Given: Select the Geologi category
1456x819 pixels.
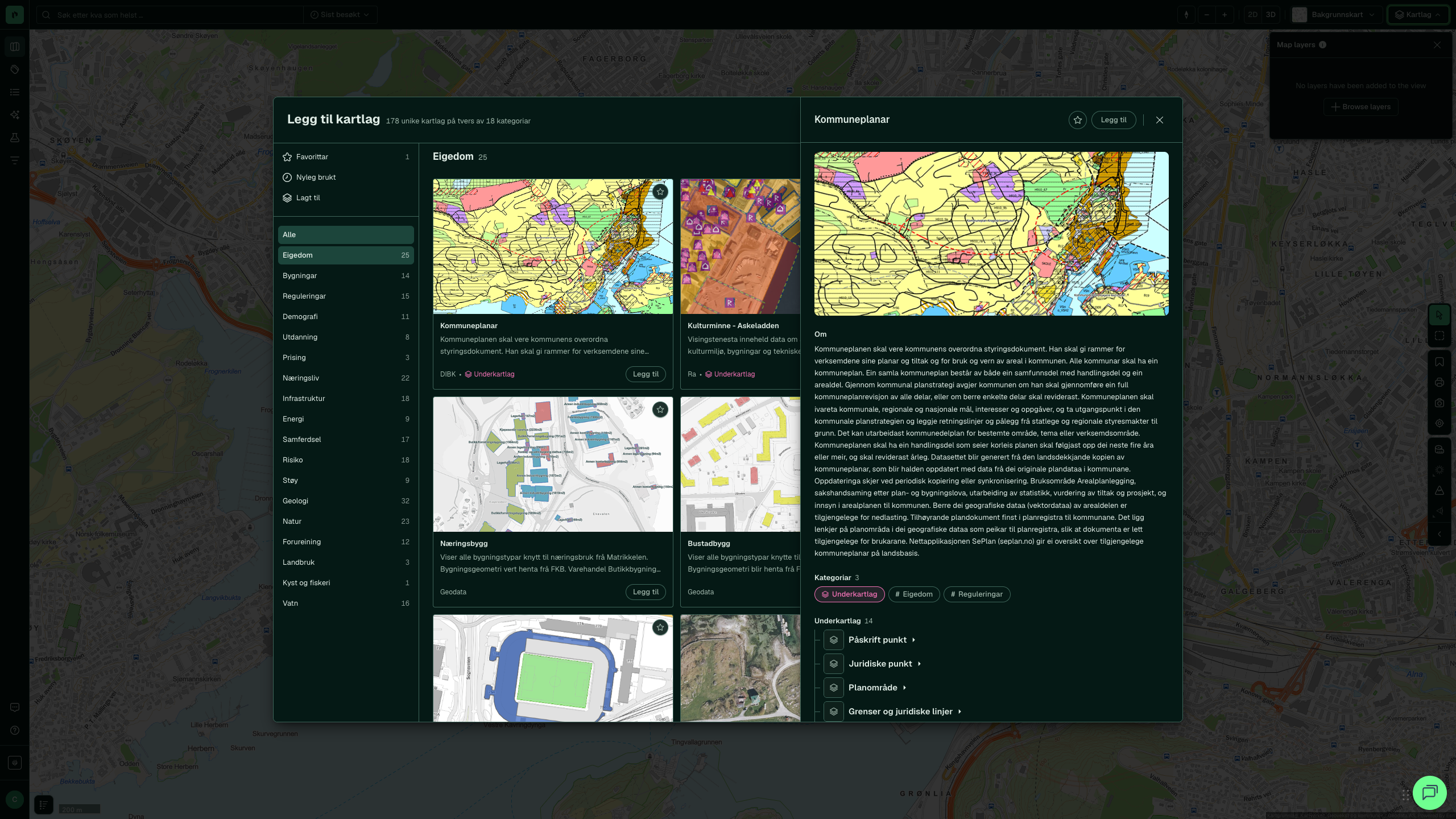Looking at the screenshot, I should pyautogui.click(x=346, y=501).
